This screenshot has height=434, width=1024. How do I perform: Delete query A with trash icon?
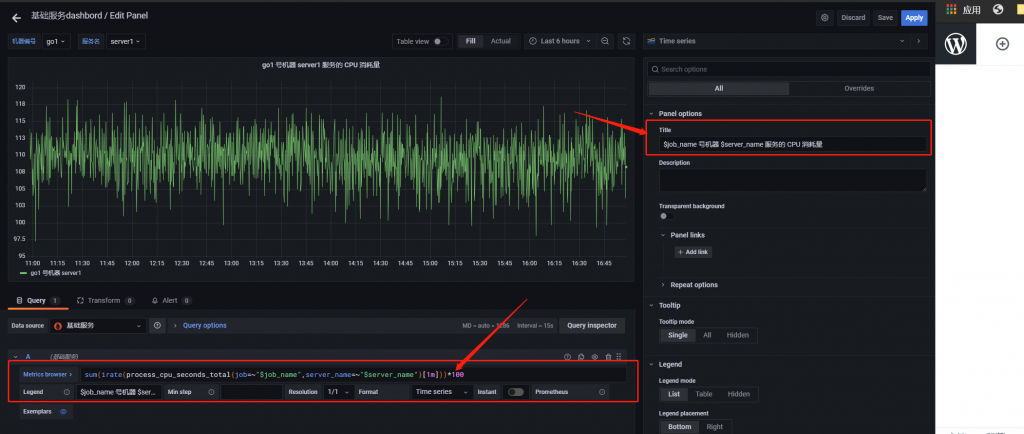pyautogui.click(x=609, y=357)
